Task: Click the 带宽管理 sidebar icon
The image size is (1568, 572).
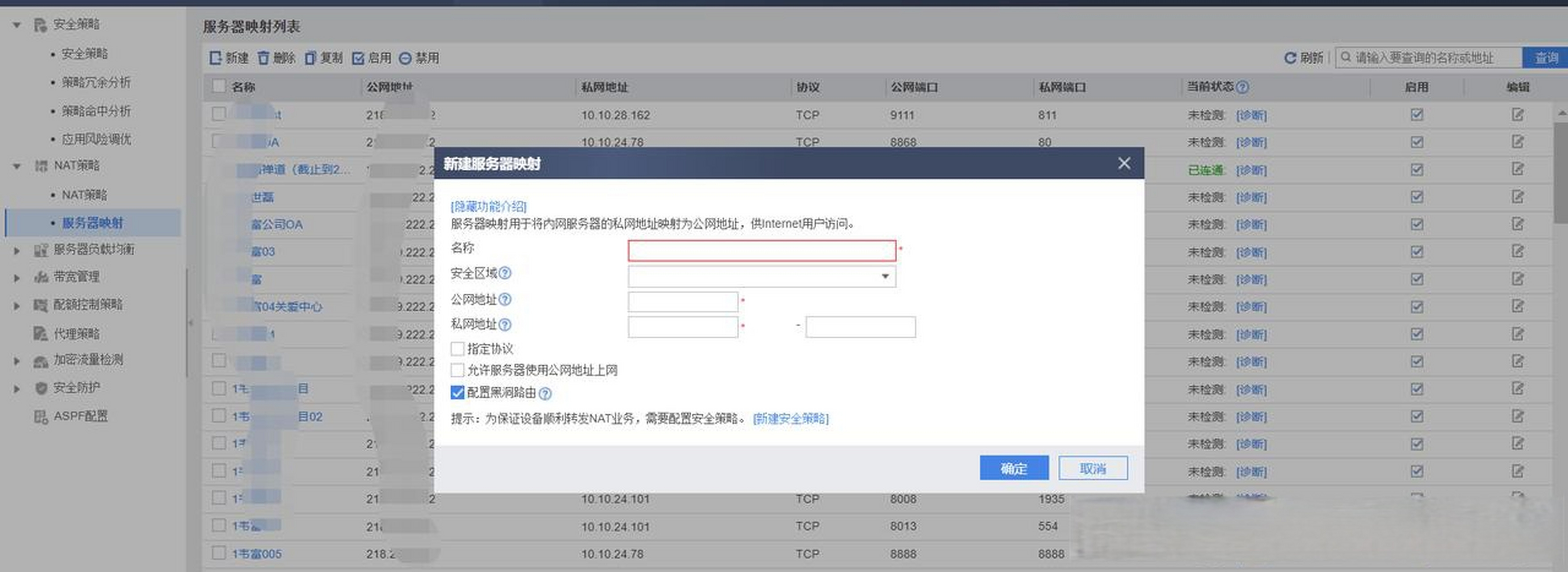Action: pyautogui.click(x=40, y=277)
